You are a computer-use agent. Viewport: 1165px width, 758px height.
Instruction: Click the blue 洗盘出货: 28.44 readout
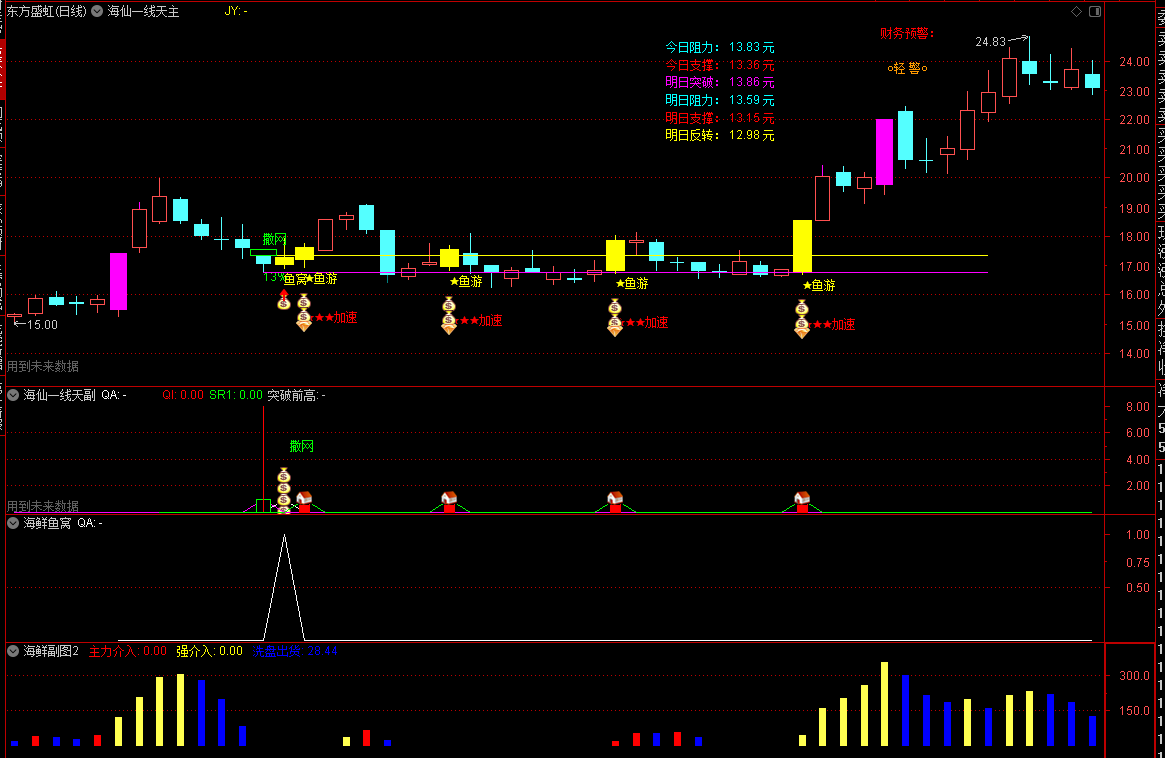click(x=295, y=651)
